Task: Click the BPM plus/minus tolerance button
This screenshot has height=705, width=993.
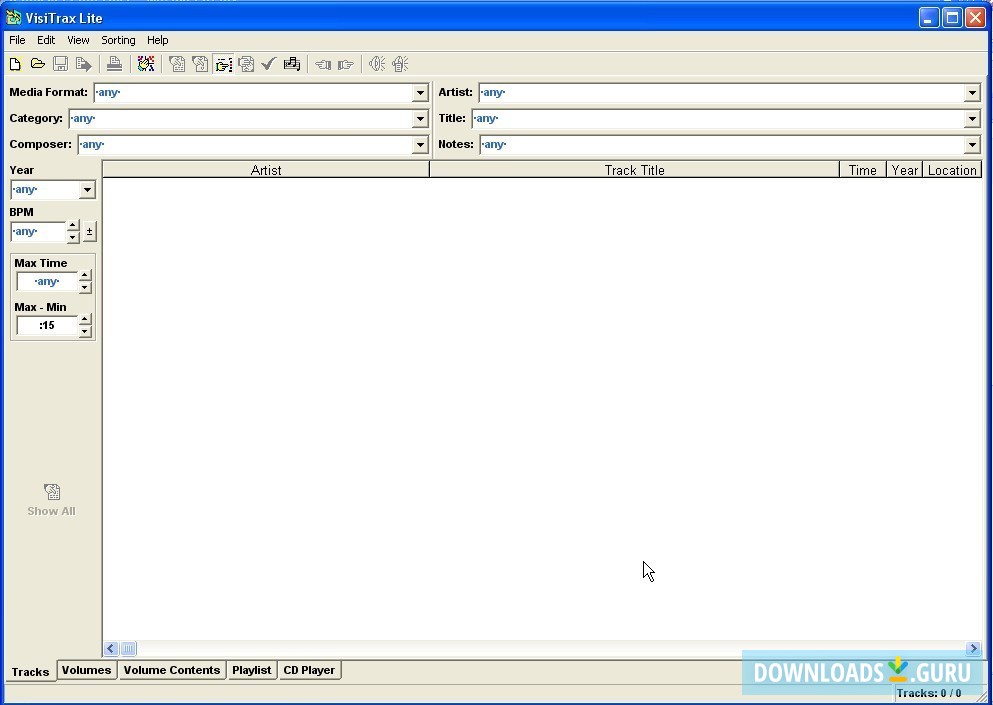Action: 89,232
